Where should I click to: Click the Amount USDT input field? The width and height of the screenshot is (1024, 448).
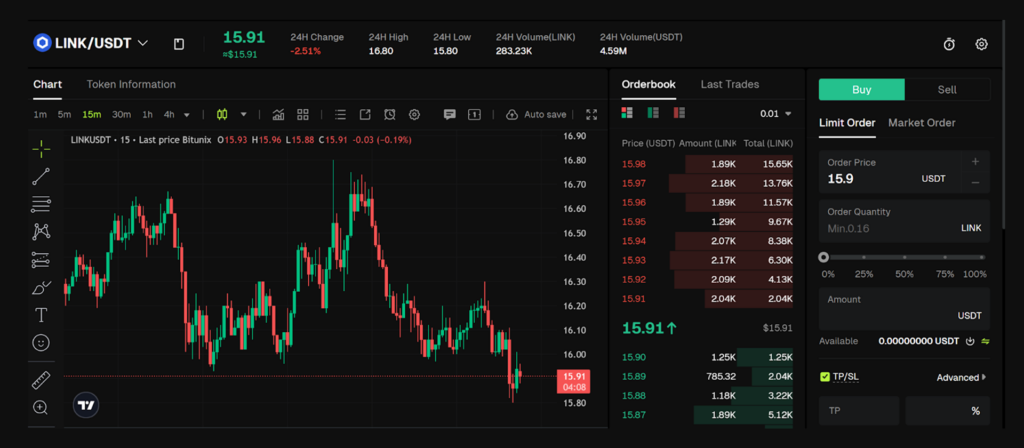[x=904, y=308]
